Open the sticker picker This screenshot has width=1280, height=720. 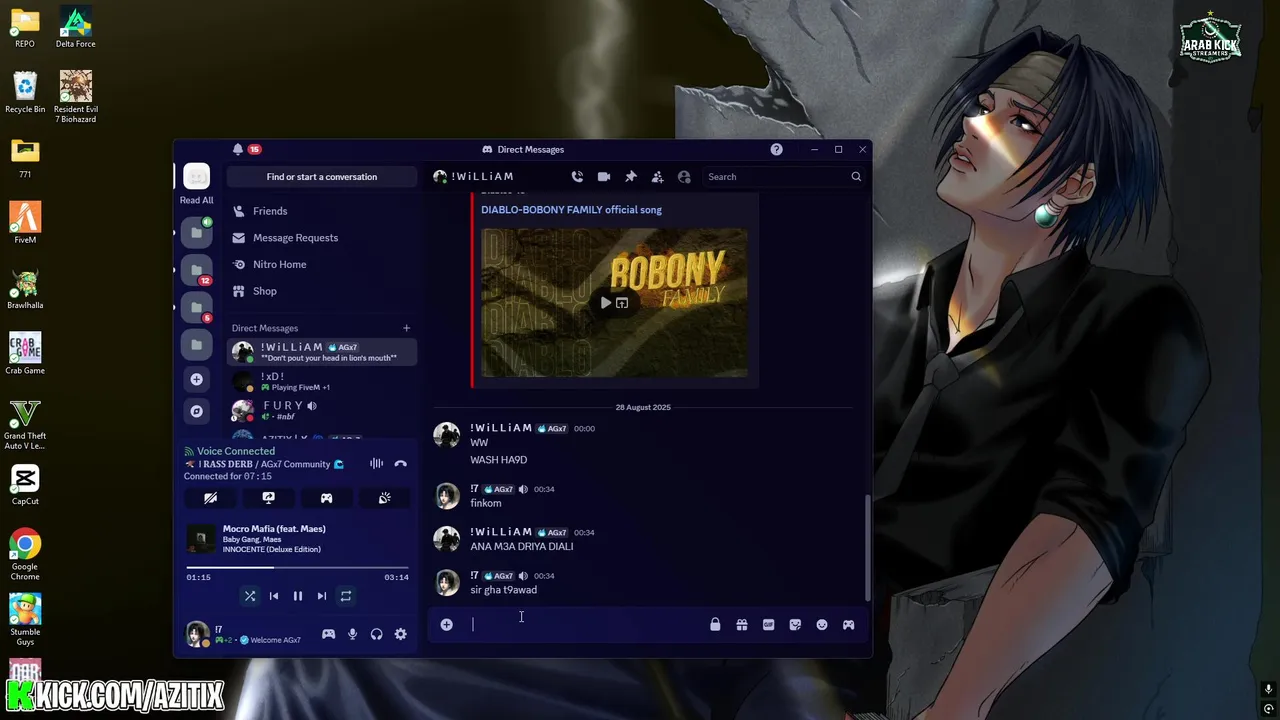795,625
